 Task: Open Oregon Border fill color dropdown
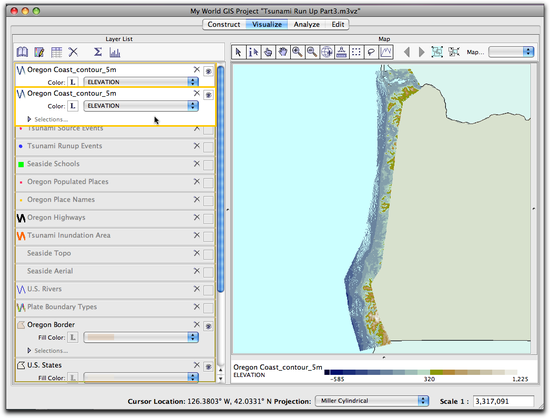pos(141,337)
